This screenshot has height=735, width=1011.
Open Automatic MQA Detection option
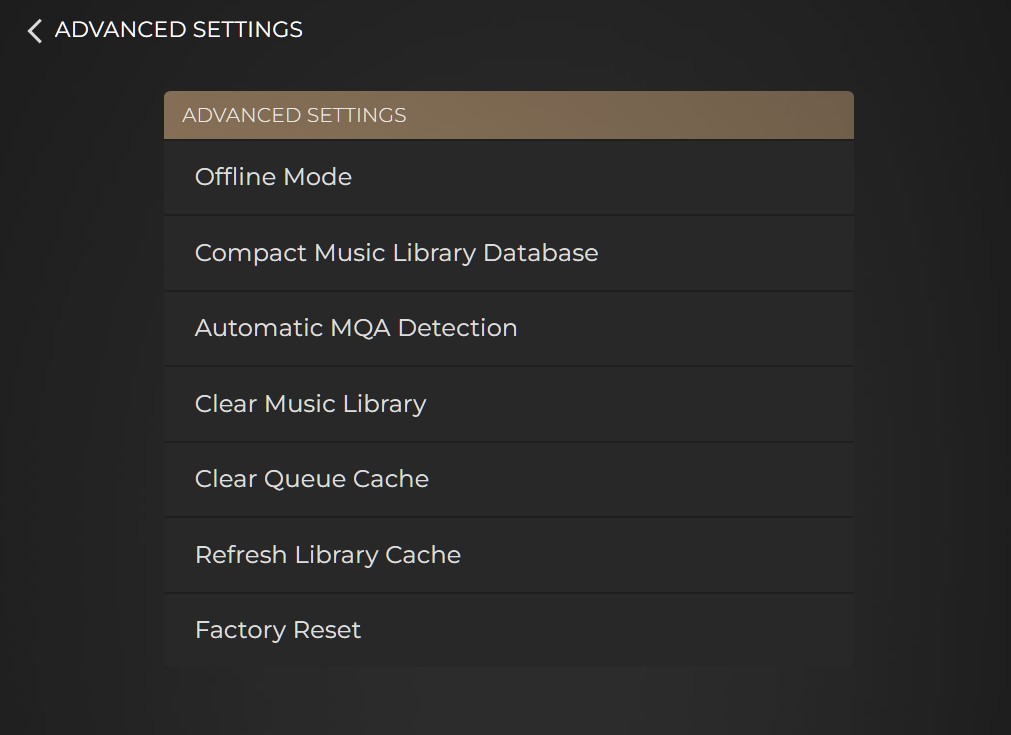[x=508, y=328]
